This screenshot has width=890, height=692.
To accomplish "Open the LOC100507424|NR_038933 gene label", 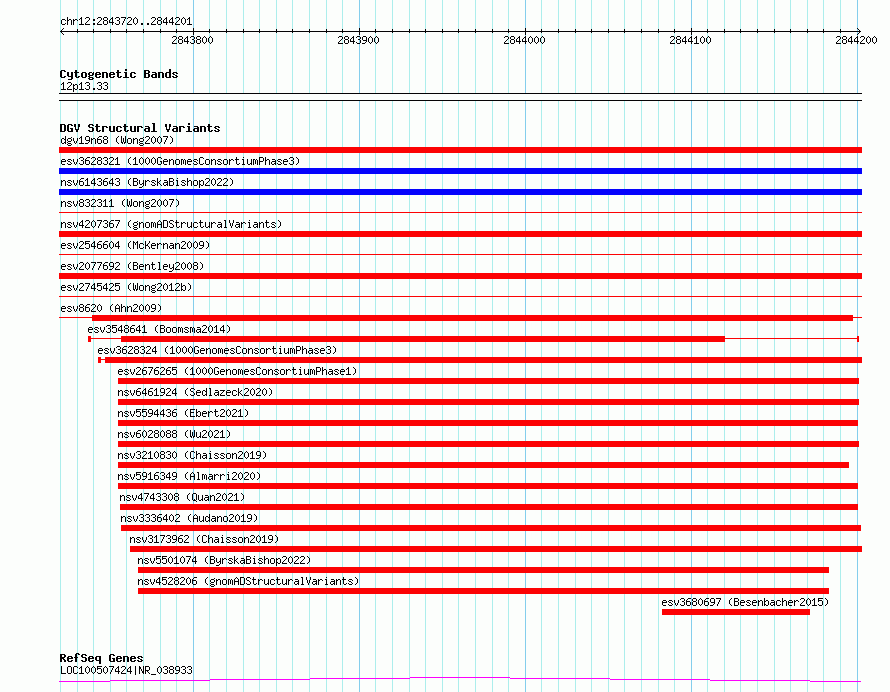I will pos(126,670).
